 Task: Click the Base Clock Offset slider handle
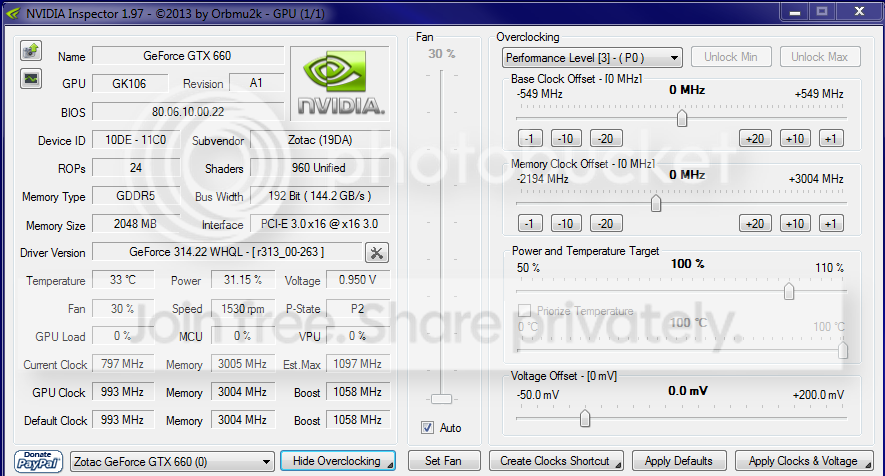[x=682, y=118]
